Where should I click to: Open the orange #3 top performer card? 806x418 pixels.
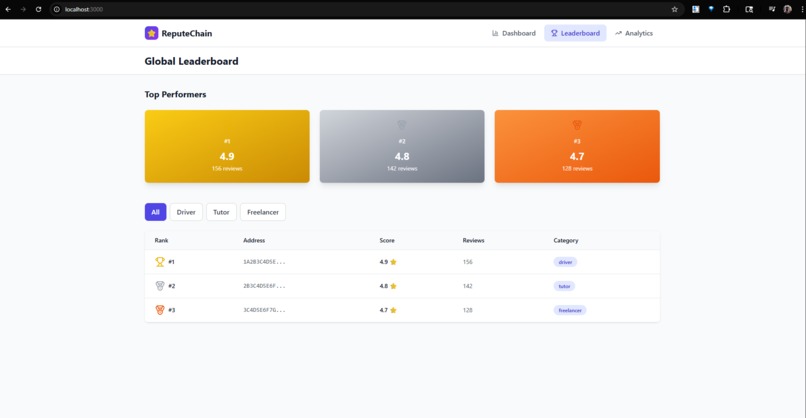(577, 146)
